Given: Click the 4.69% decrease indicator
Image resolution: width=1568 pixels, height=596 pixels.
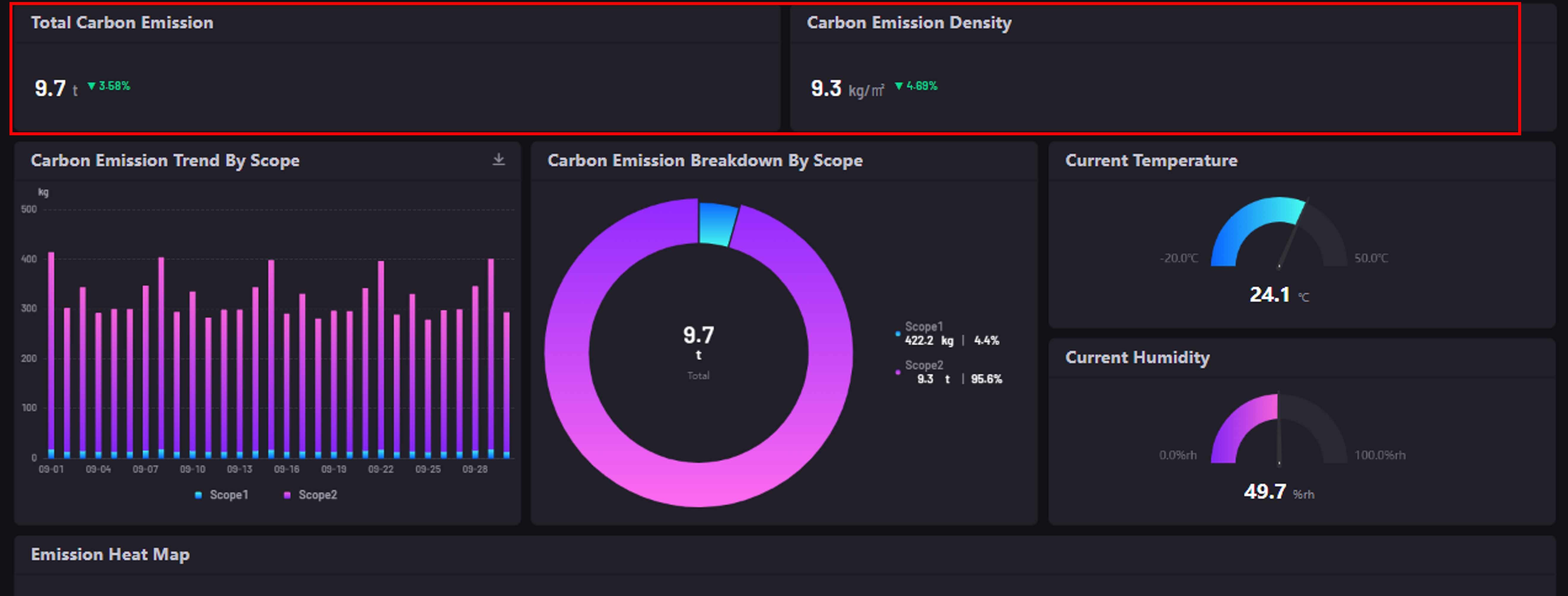Looking at the screenshot, I should tap(917, 86).
